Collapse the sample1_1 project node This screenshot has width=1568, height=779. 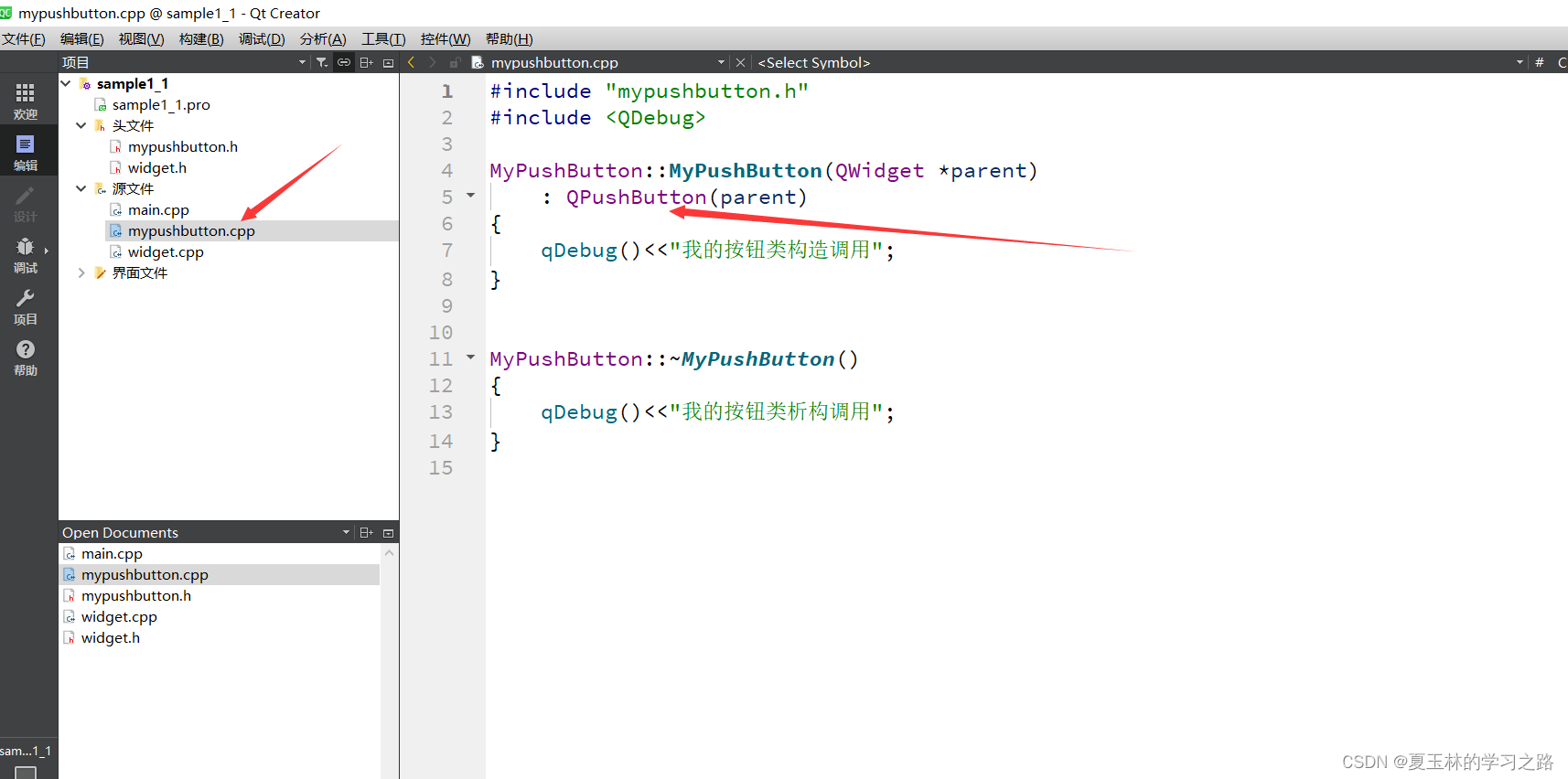tap(66, 83)
